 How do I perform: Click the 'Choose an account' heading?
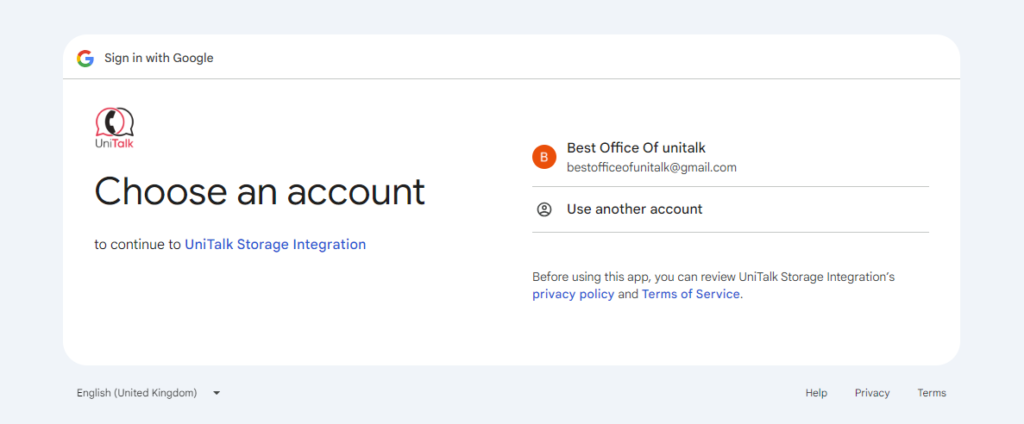[260, 191]
